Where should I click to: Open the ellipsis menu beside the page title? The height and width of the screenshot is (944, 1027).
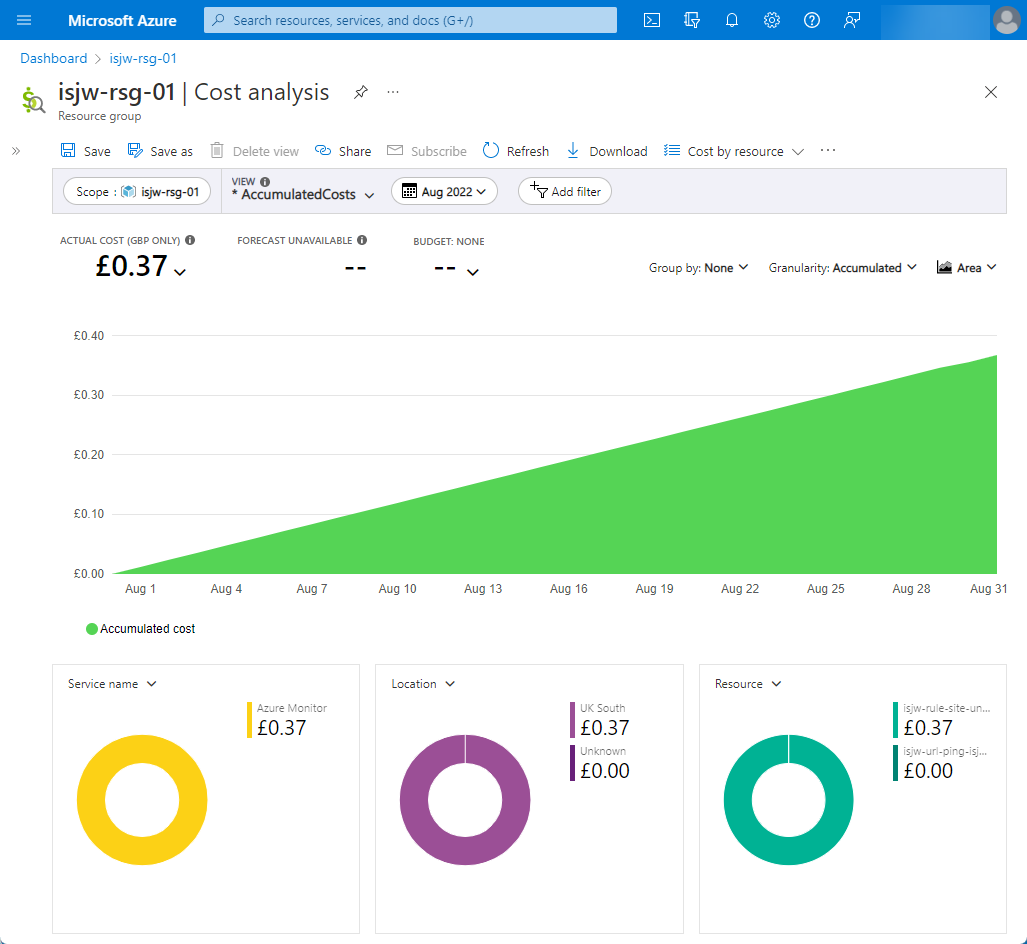tap(393, 92)
